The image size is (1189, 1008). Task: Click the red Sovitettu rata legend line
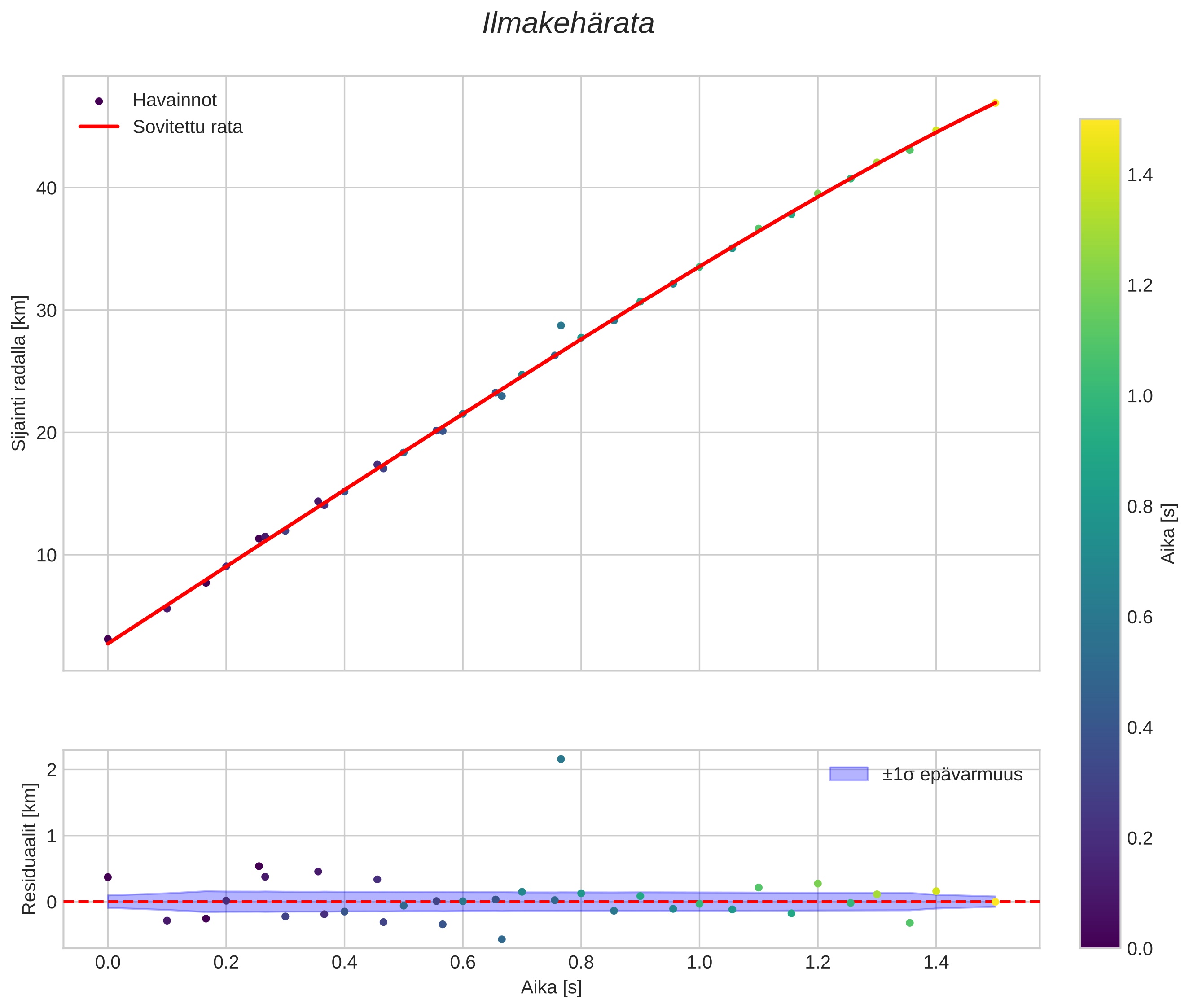pos(99,127)
